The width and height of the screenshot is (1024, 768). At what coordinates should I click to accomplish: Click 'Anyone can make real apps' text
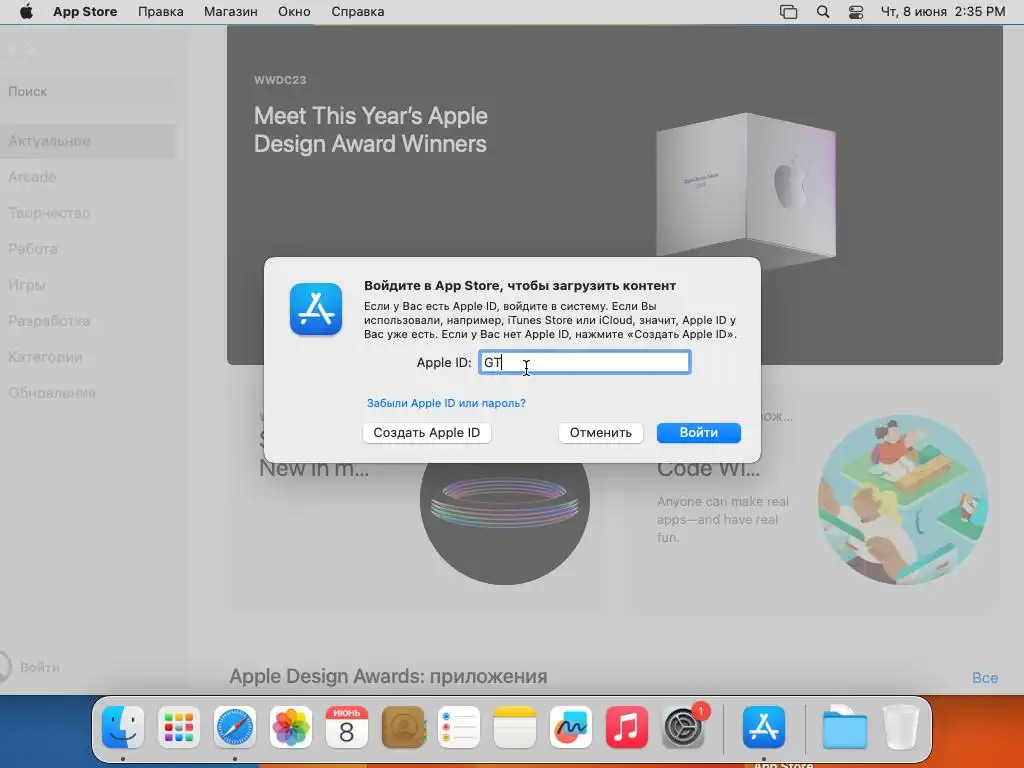point(723,519)
